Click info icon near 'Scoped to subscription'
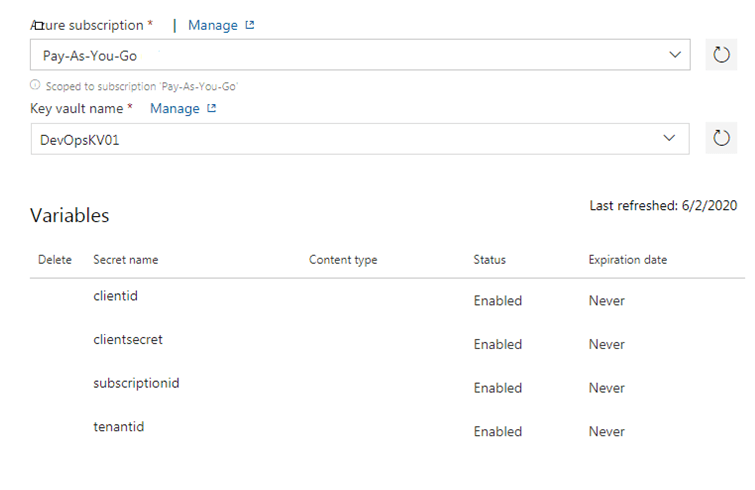 (x=36, y=87)
